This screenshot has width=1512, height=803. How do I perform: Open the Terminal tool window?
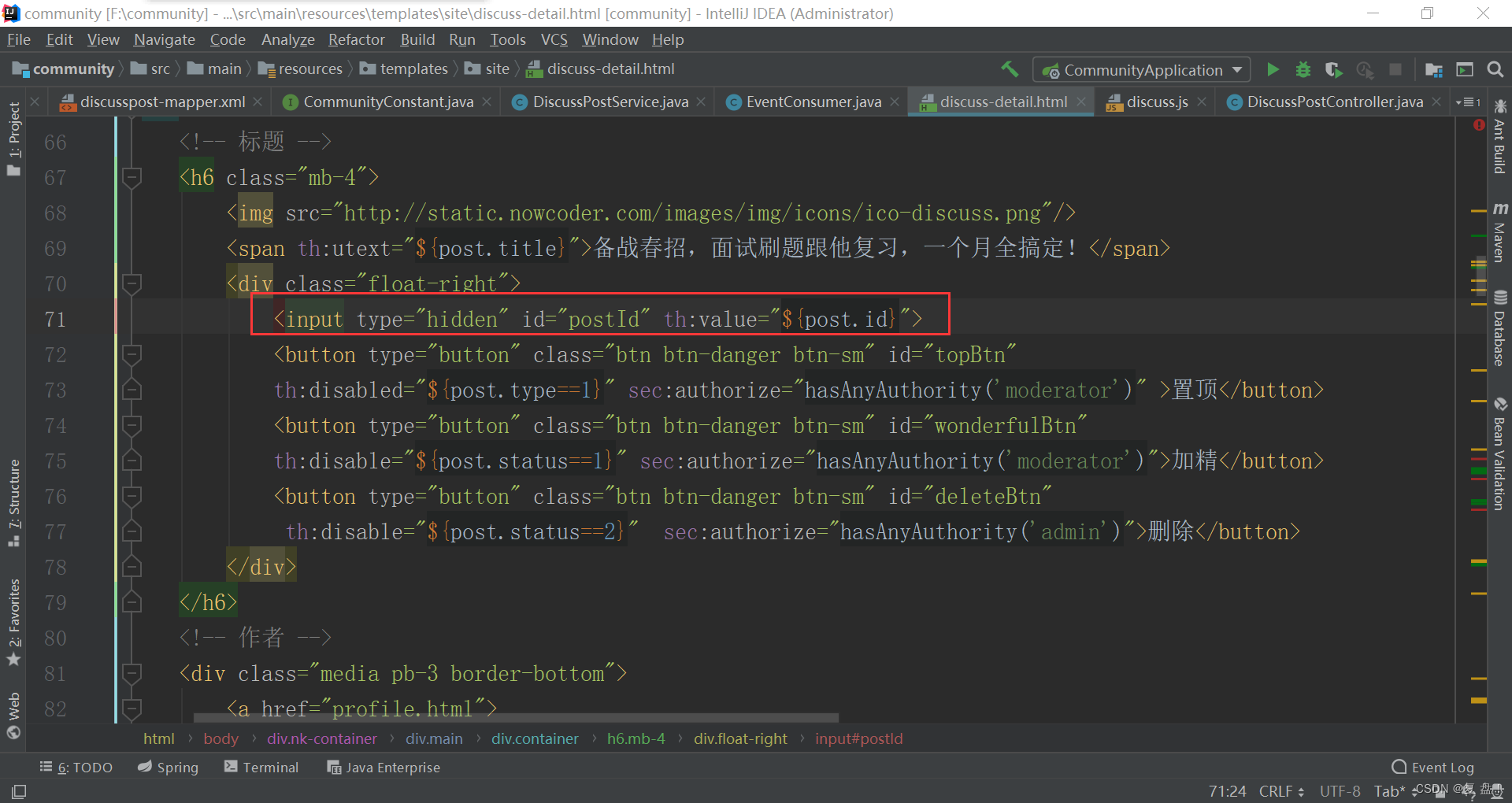[261, 767]
